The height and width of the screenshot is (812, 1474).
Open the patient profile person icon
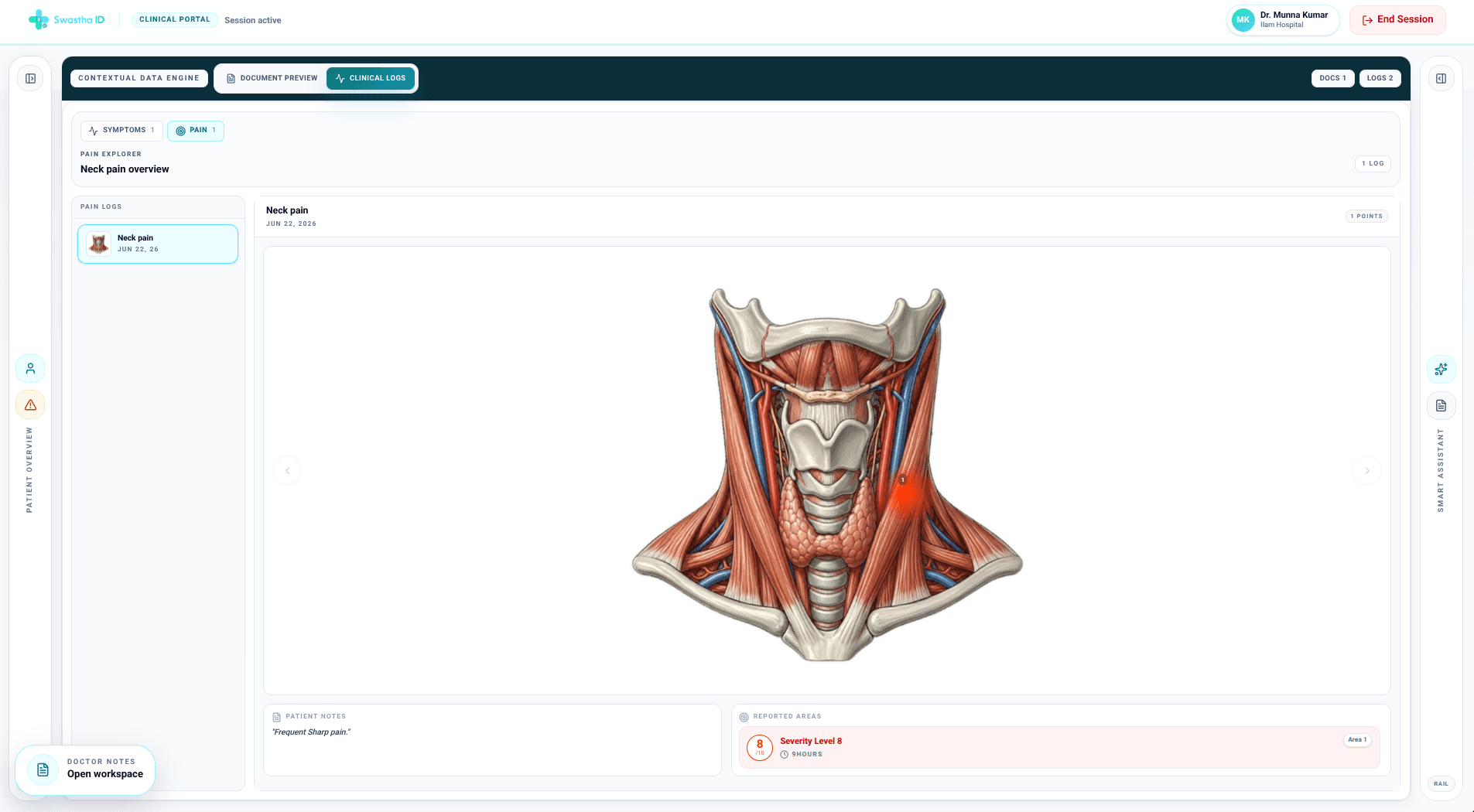[30, 369]
